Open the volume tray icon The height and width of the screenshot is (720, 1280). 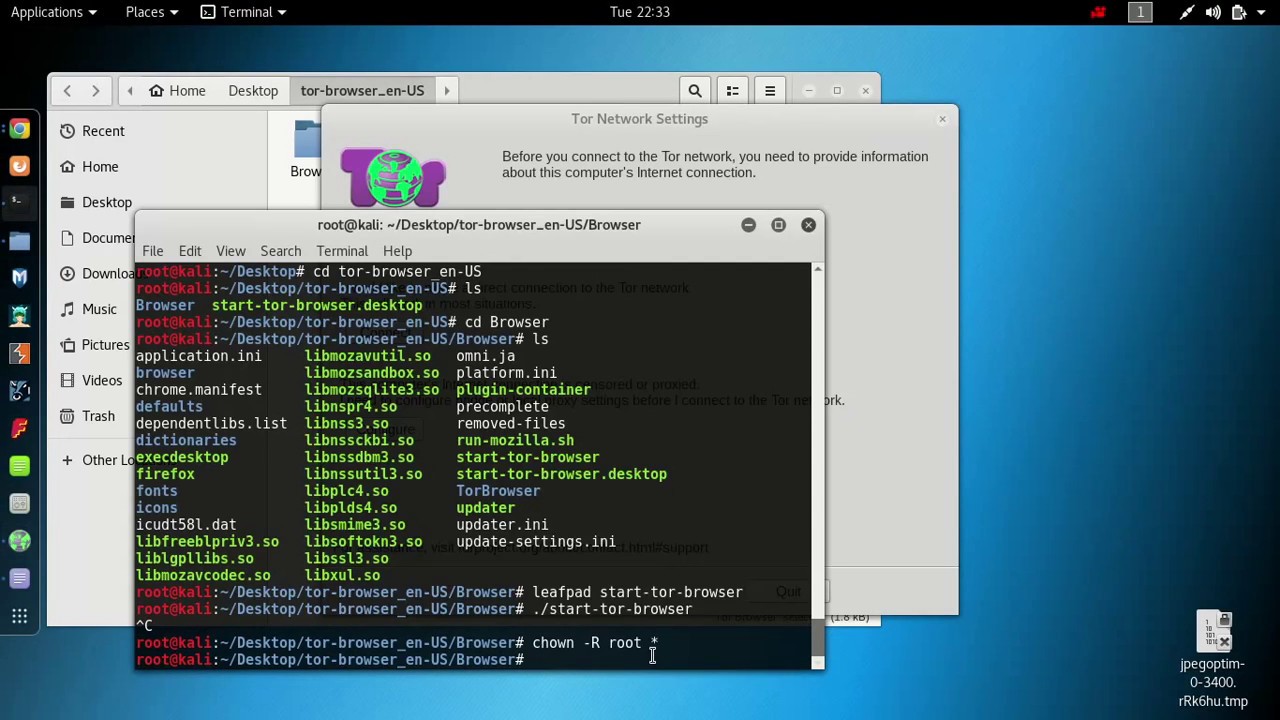(x=1213, y=12)
